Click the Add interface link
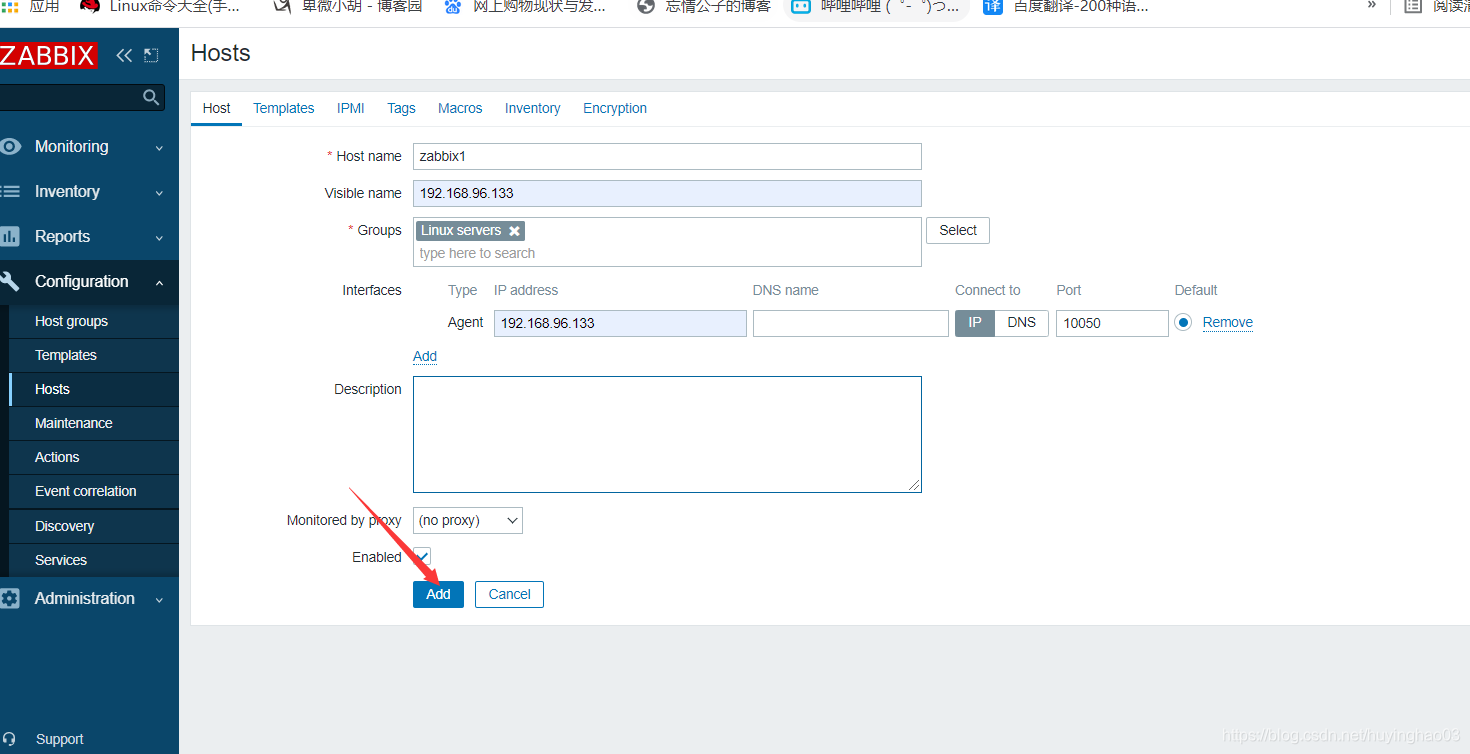This screenshot has height=754, width=1470. click(x=425, y=356)
